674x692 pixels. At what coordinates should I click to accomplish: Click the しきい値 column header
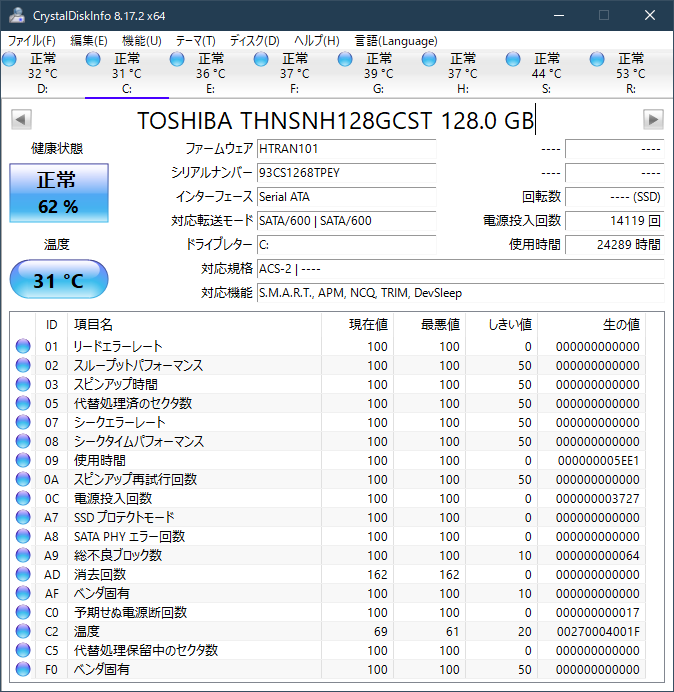[x=501, y=325]
